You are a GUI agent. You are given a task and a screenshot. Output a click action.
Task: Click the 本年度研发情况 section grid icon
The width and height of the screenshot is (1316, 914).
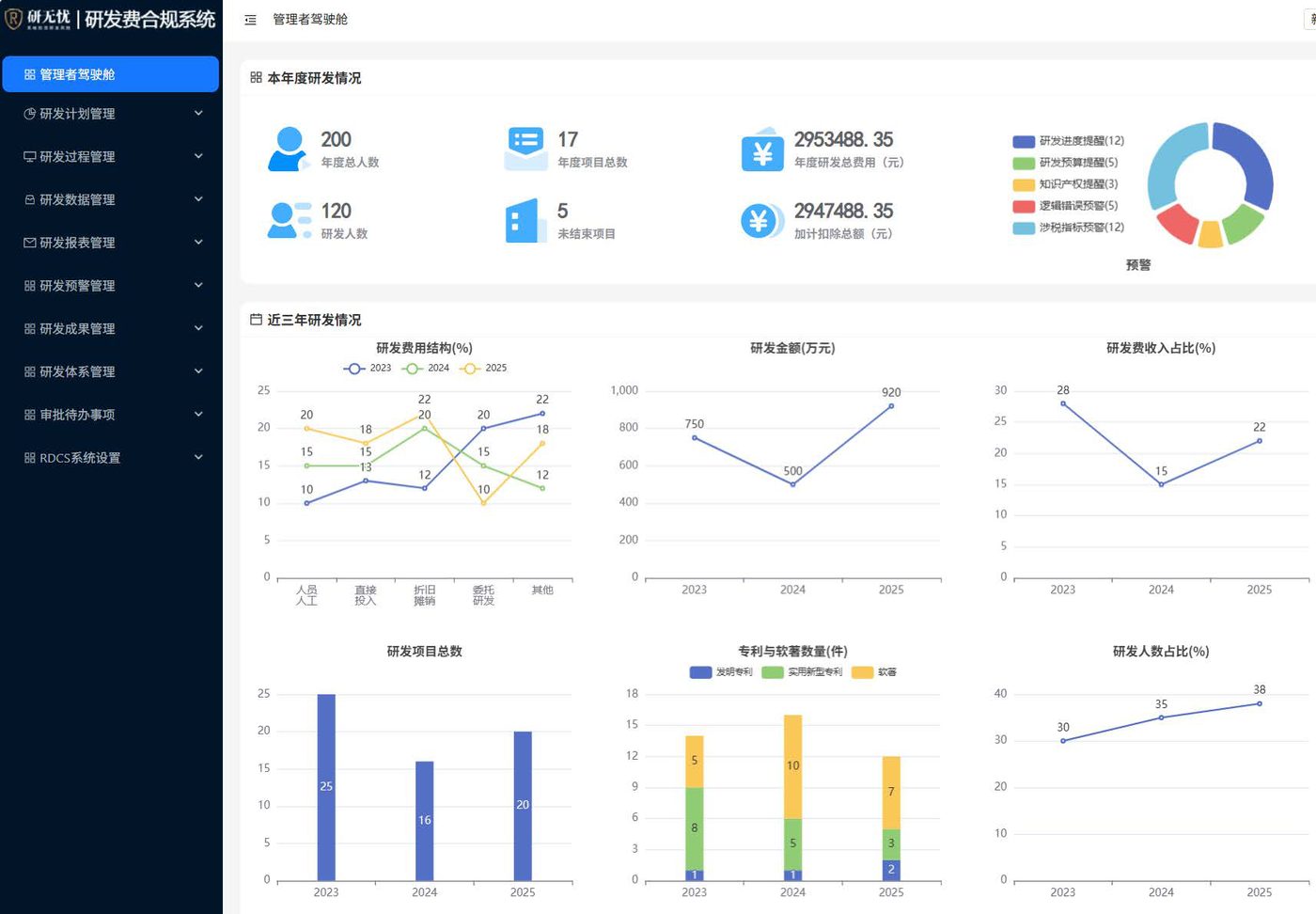(x=256, y=78)
